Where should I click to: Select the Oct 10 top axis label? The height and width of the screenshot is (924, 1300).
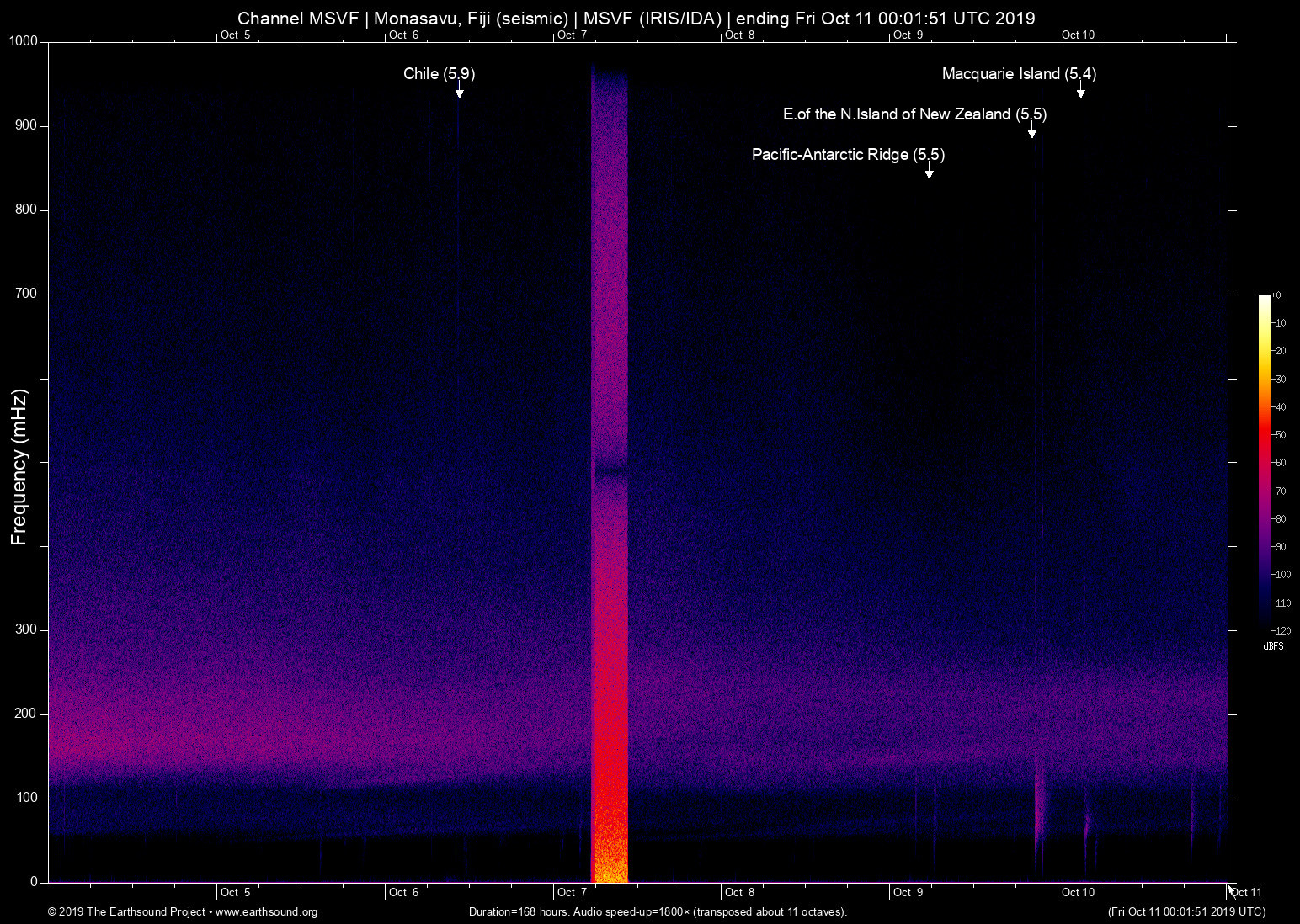(x=1079, y=35)
